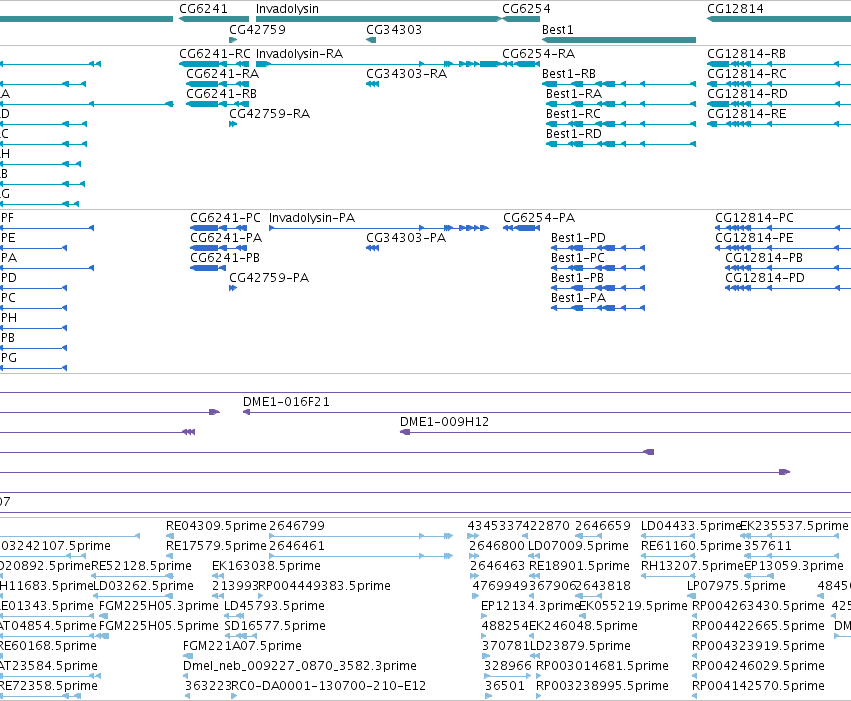Image resolution: width=851 pixels, height=701 pixels.
Task: Select the RE52128.5prime EST label
Action: [141, 565]
